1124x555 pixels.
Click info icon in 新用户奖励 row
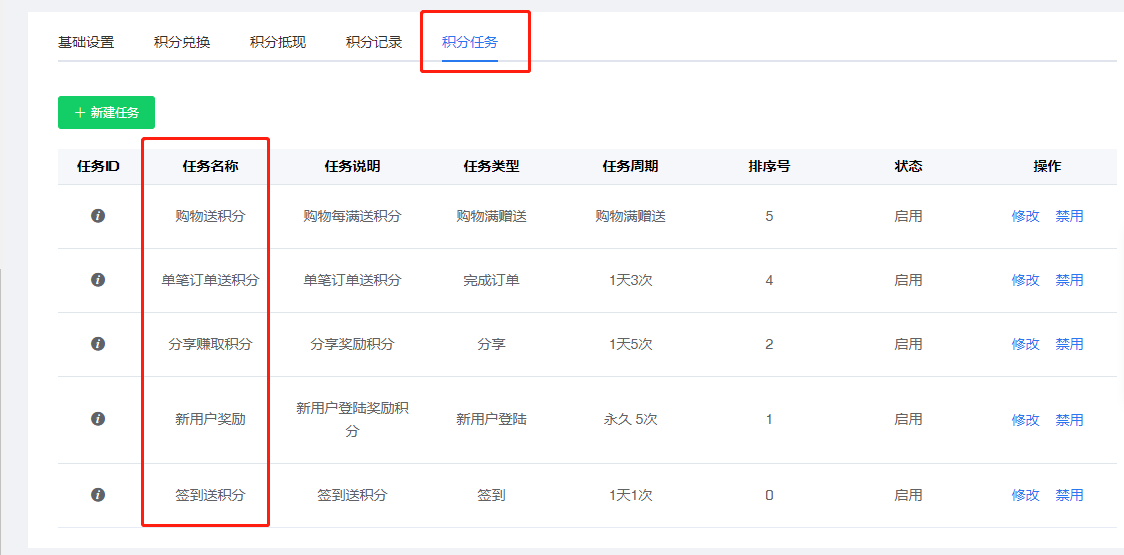click(98, 419)
